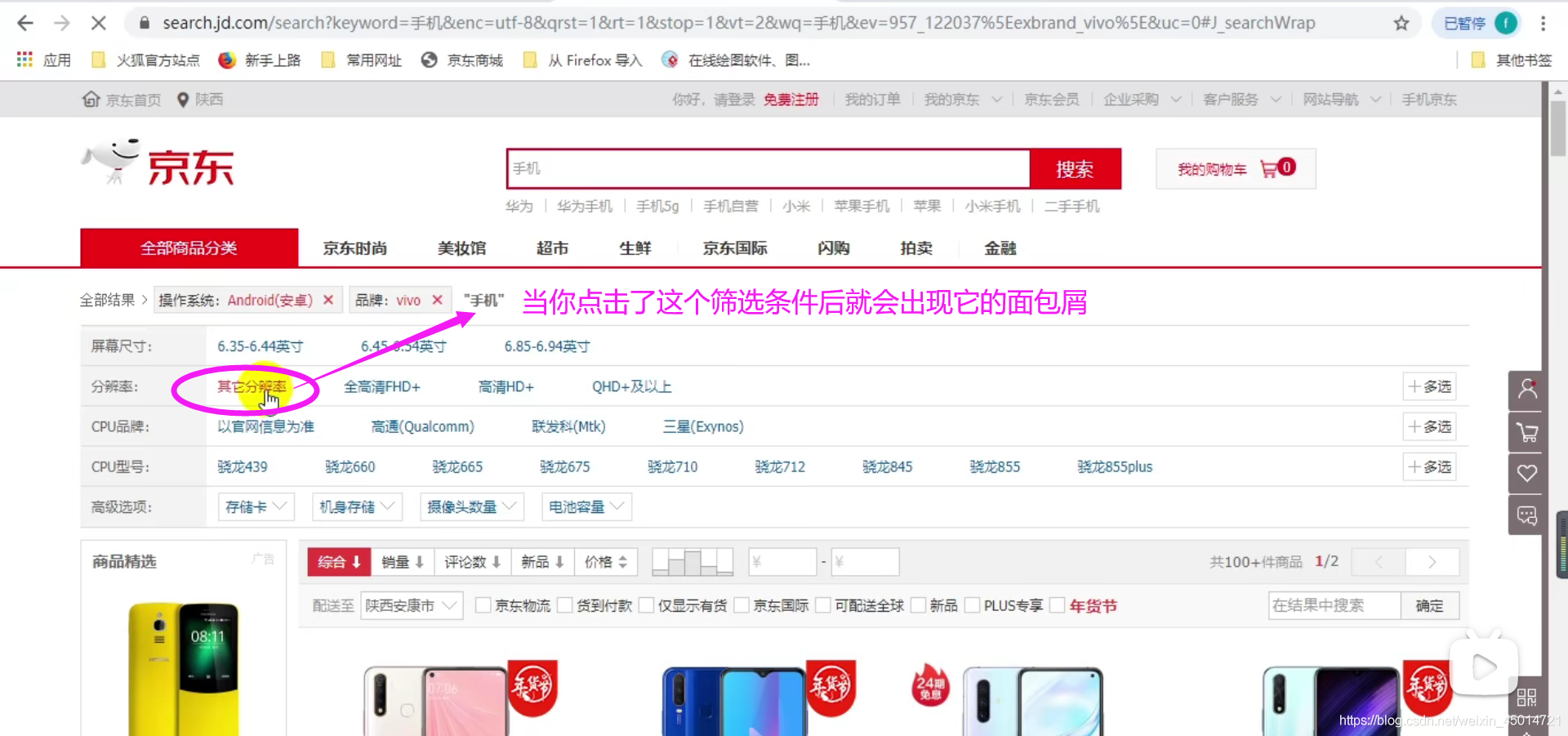Viewport: 1568px width, 736px height.
Task: Open 我的购物车 shopping cart
Action: 1236,169
